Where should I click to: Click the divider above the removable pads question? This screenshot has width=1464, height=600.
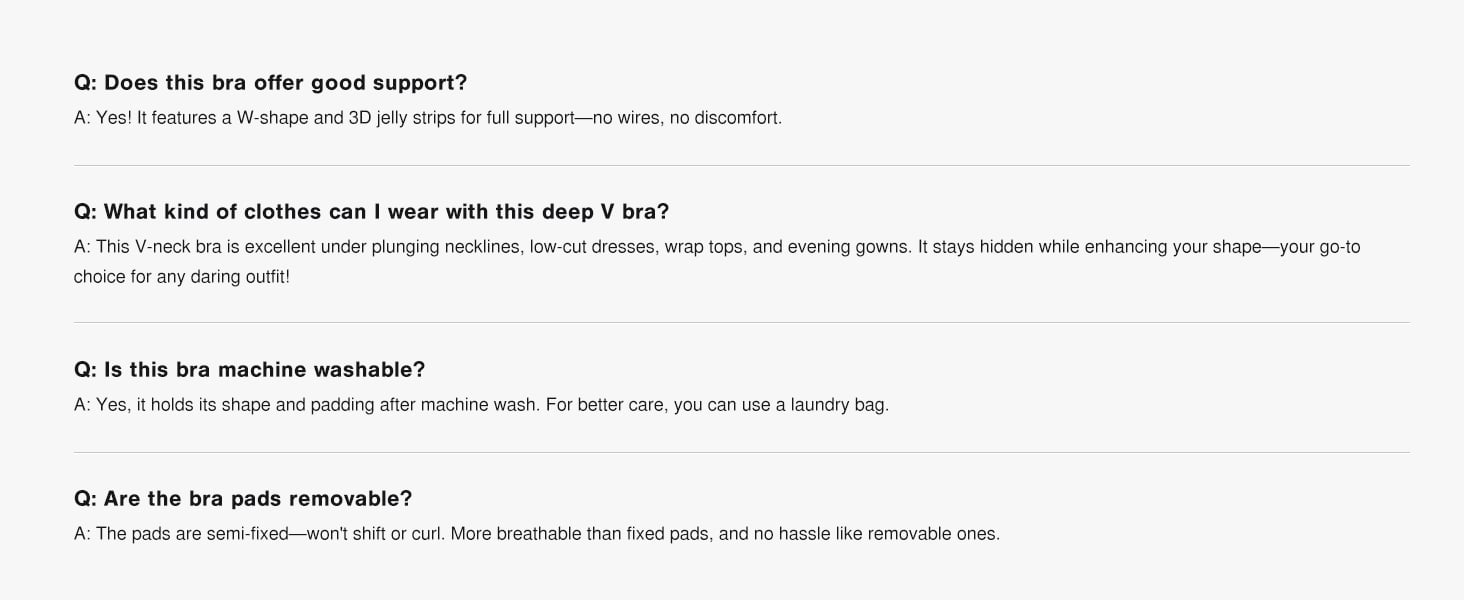click(741, 452)
